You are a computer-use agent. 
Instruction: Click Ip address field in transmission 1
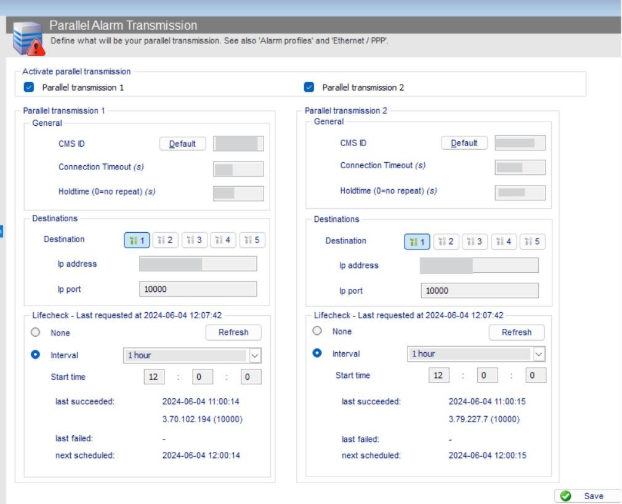[x=198, y=264]
